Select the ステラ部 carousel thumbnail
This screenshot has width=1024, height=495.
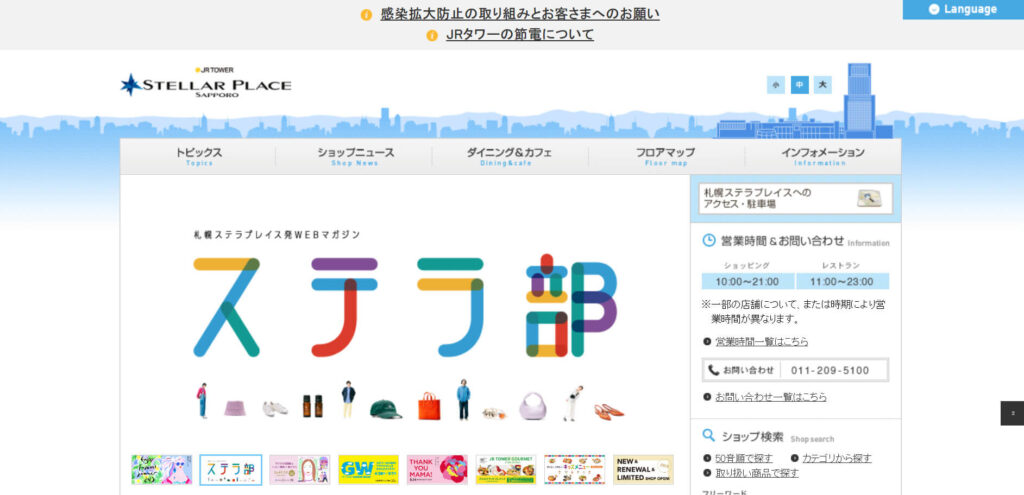click(x=231, y=470)
